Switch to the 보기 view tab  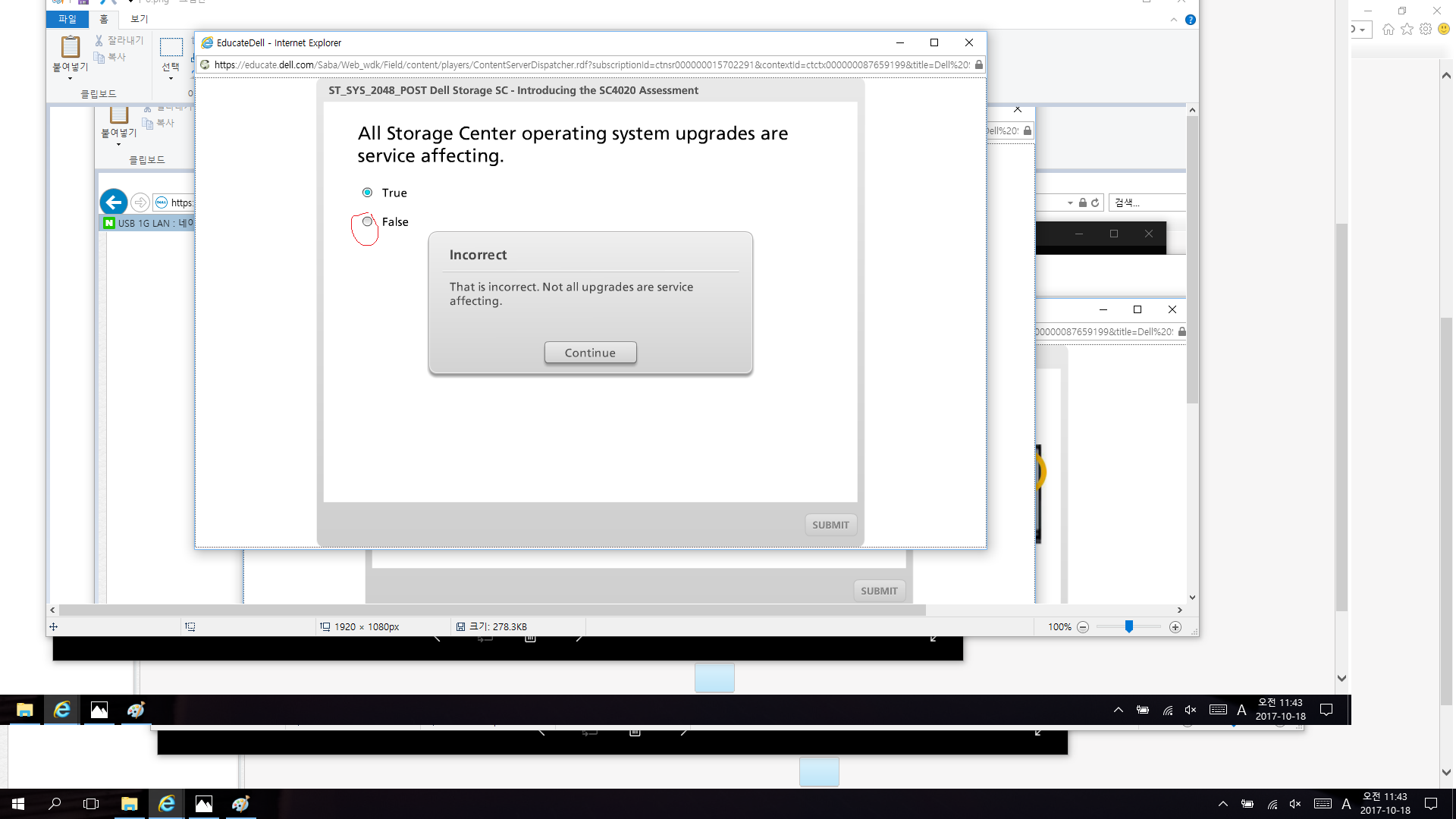pyautogui.click(x=139, y=19)
